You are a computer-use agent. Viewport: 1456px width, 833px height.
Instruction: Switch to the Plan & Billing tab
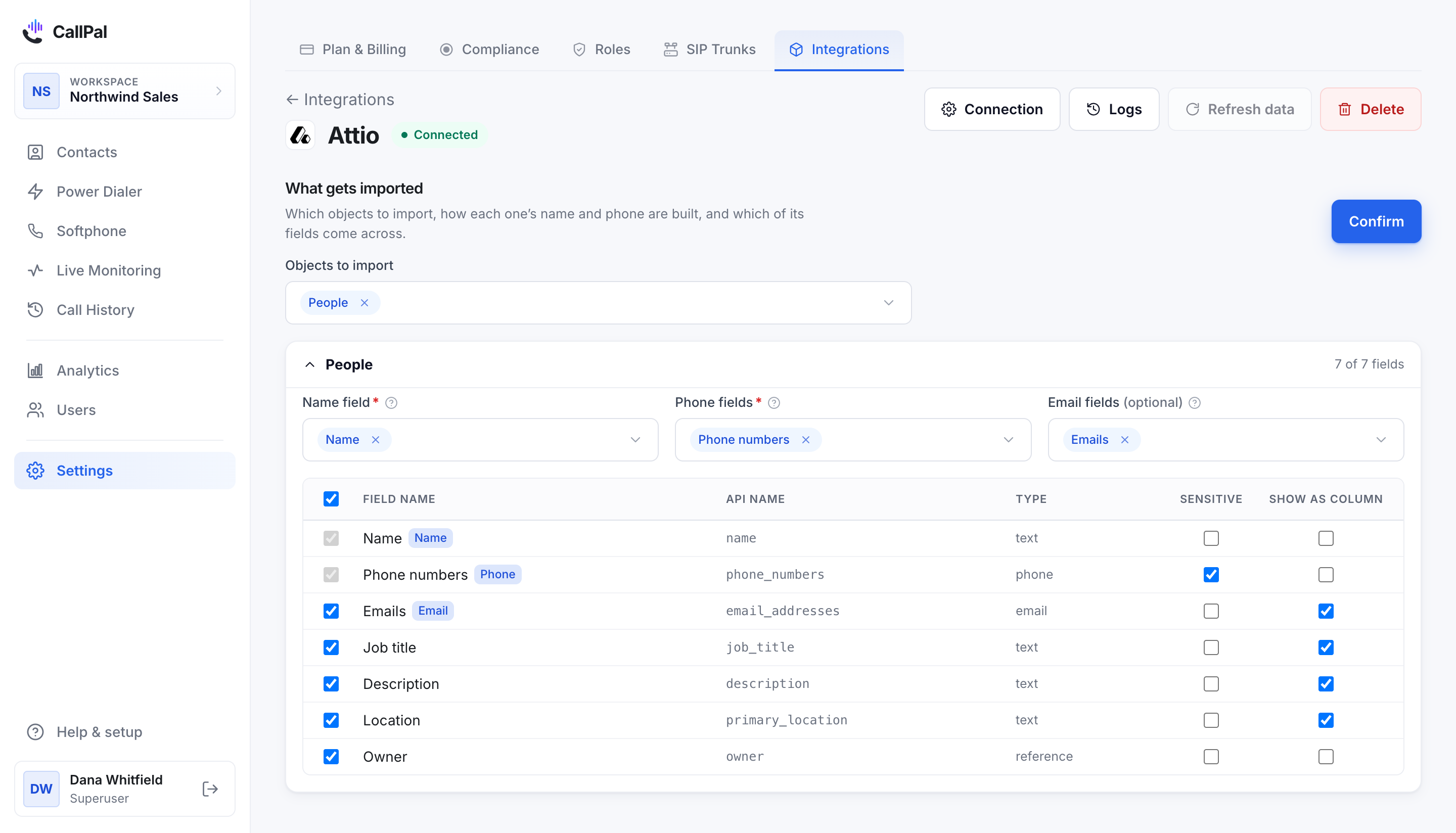(x=353, y=50)
